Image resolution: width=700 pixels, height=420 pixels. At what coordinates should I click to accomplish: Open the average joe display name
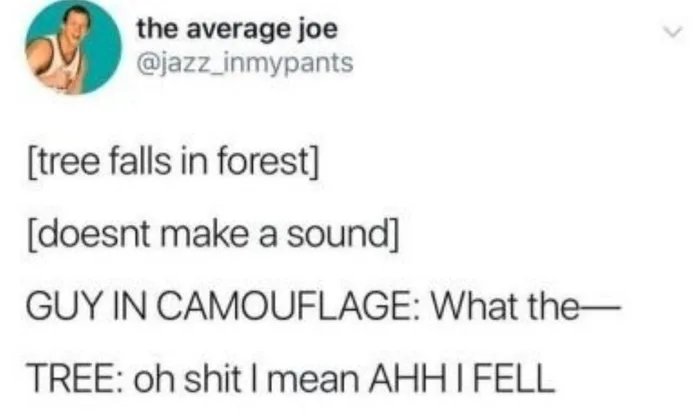238,29
